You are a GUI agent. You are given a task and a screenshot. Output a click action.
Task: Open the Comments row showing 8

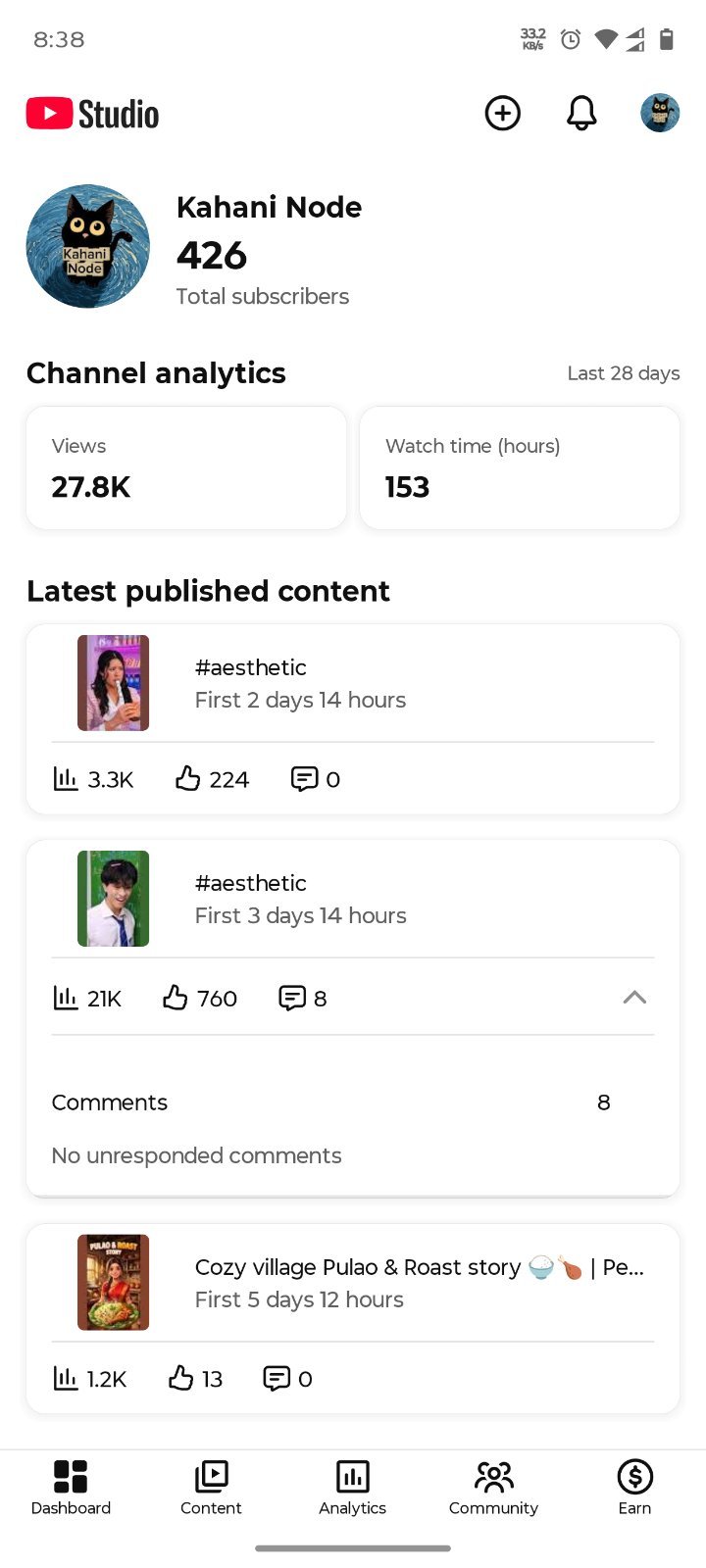click(331, 1102)
